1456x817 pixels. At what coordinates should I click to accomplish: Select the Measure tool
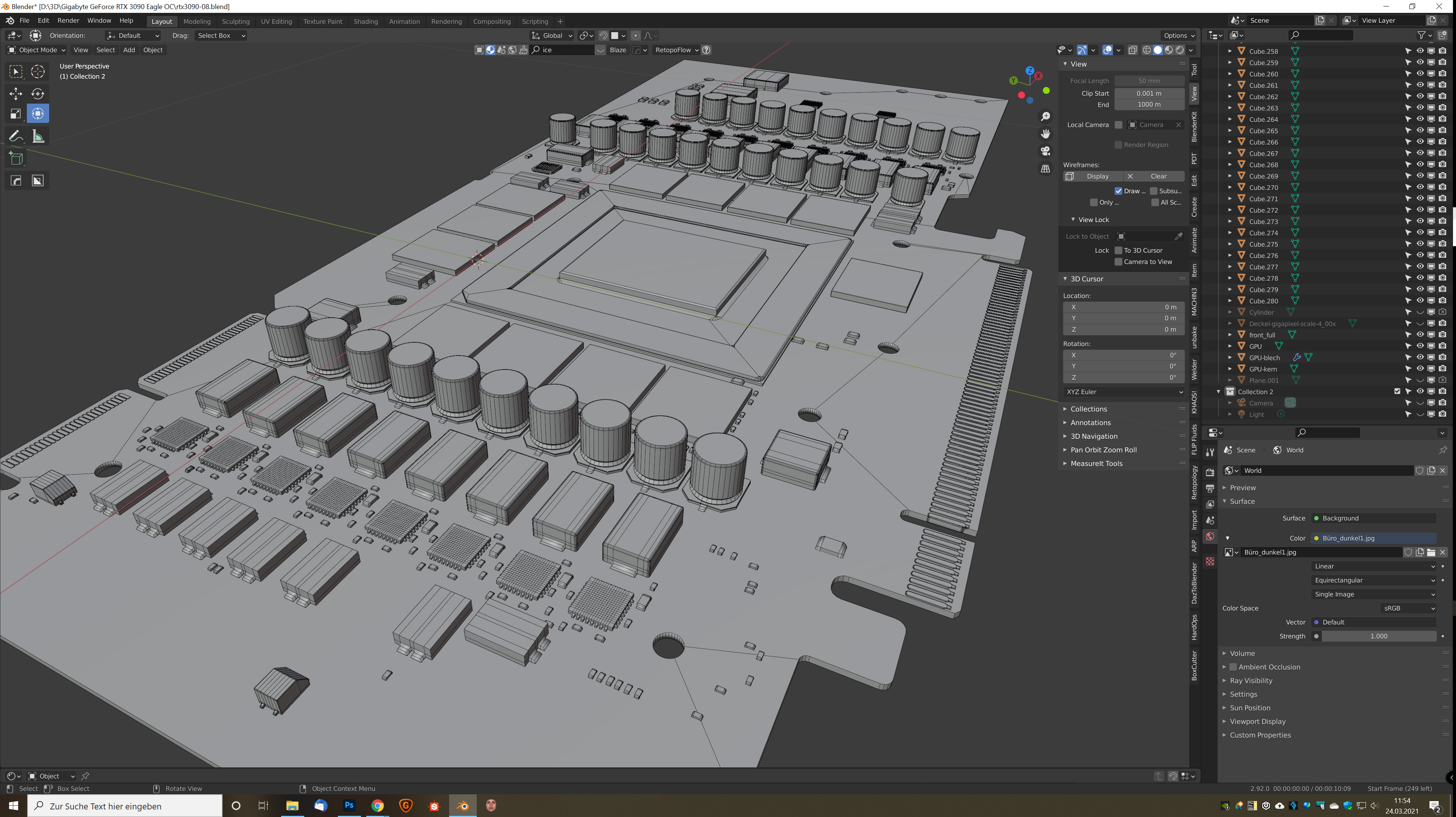(38, 136)
